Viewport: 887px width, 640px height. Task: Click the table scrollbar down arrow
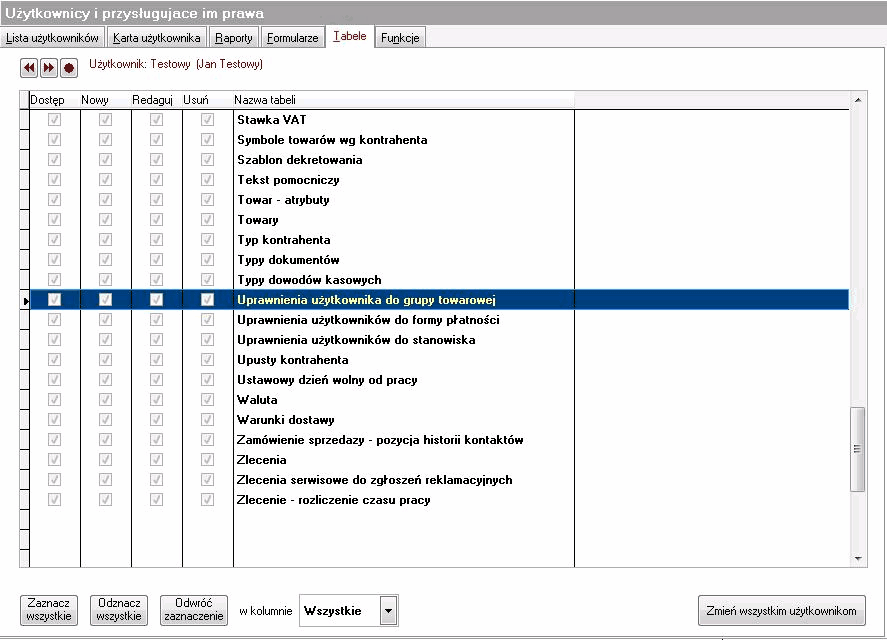(x=858, y=559)
